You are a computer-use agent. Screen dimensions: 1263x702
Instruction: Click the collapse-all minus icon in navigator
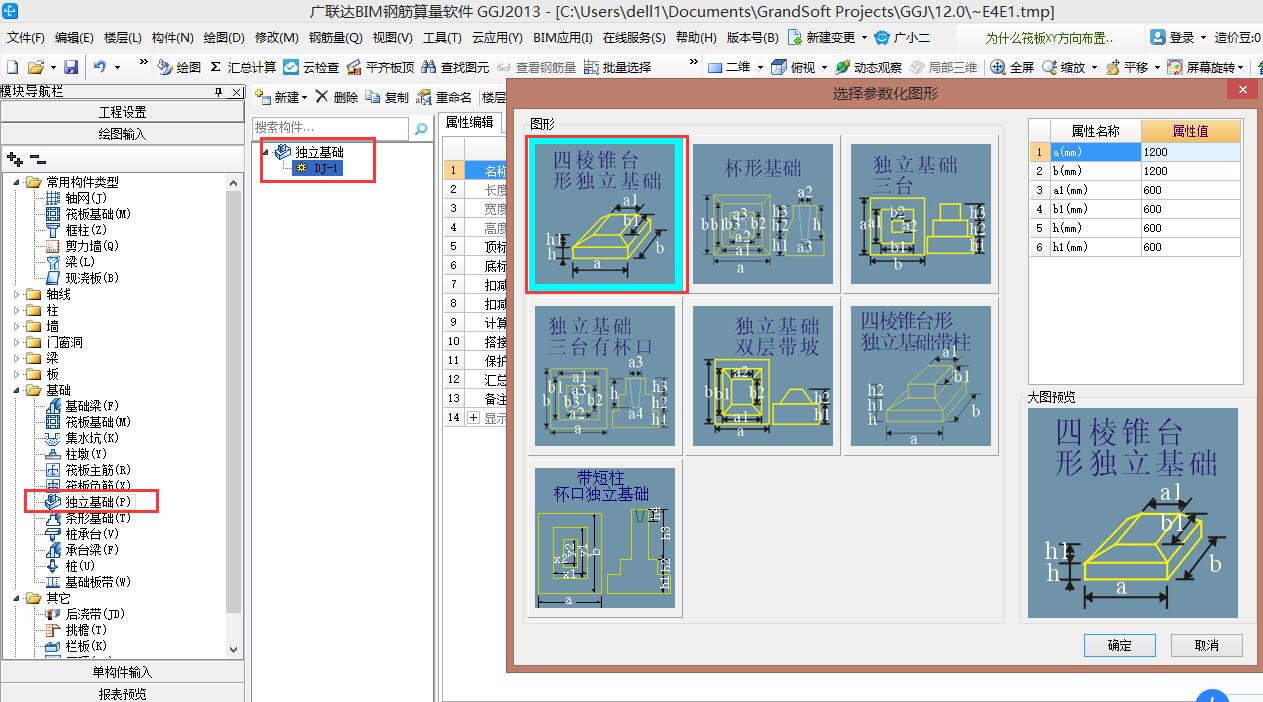[38, 158]
